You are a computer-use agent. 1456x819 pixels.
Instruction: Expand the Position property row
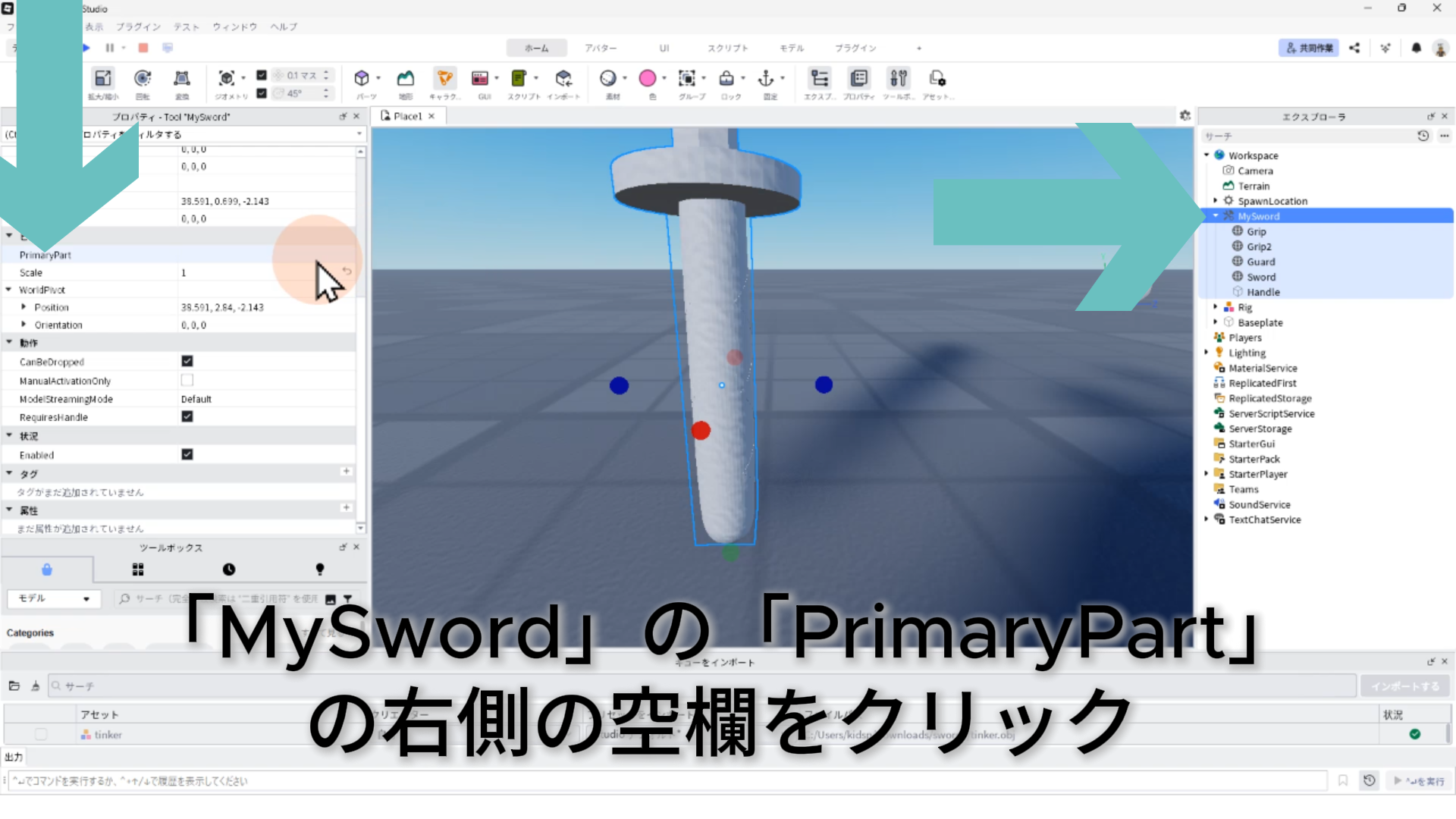(24, 307)
